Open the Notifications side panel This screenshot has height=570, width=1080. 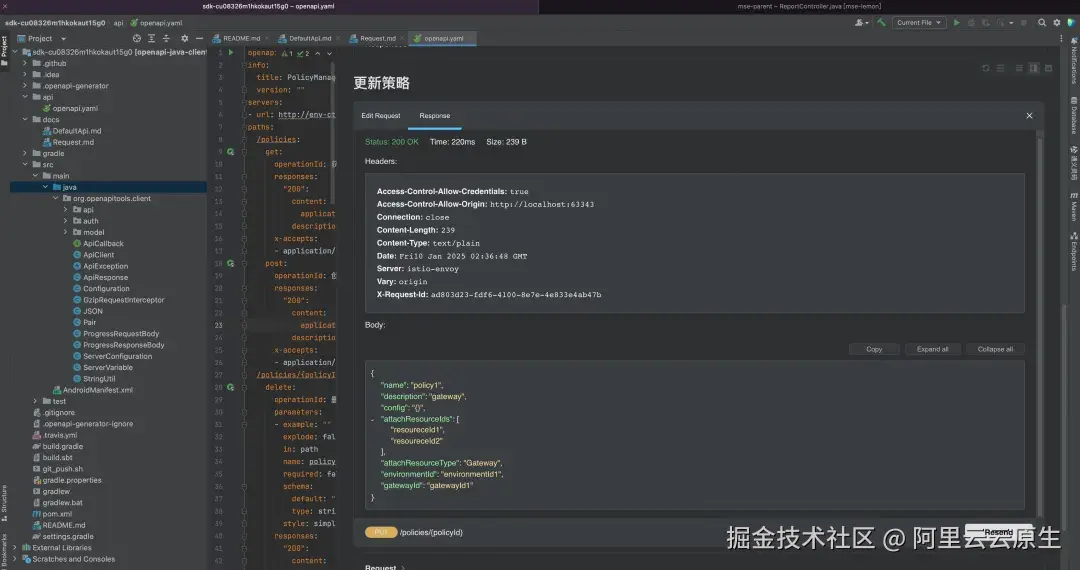[x=1074, y=61]
